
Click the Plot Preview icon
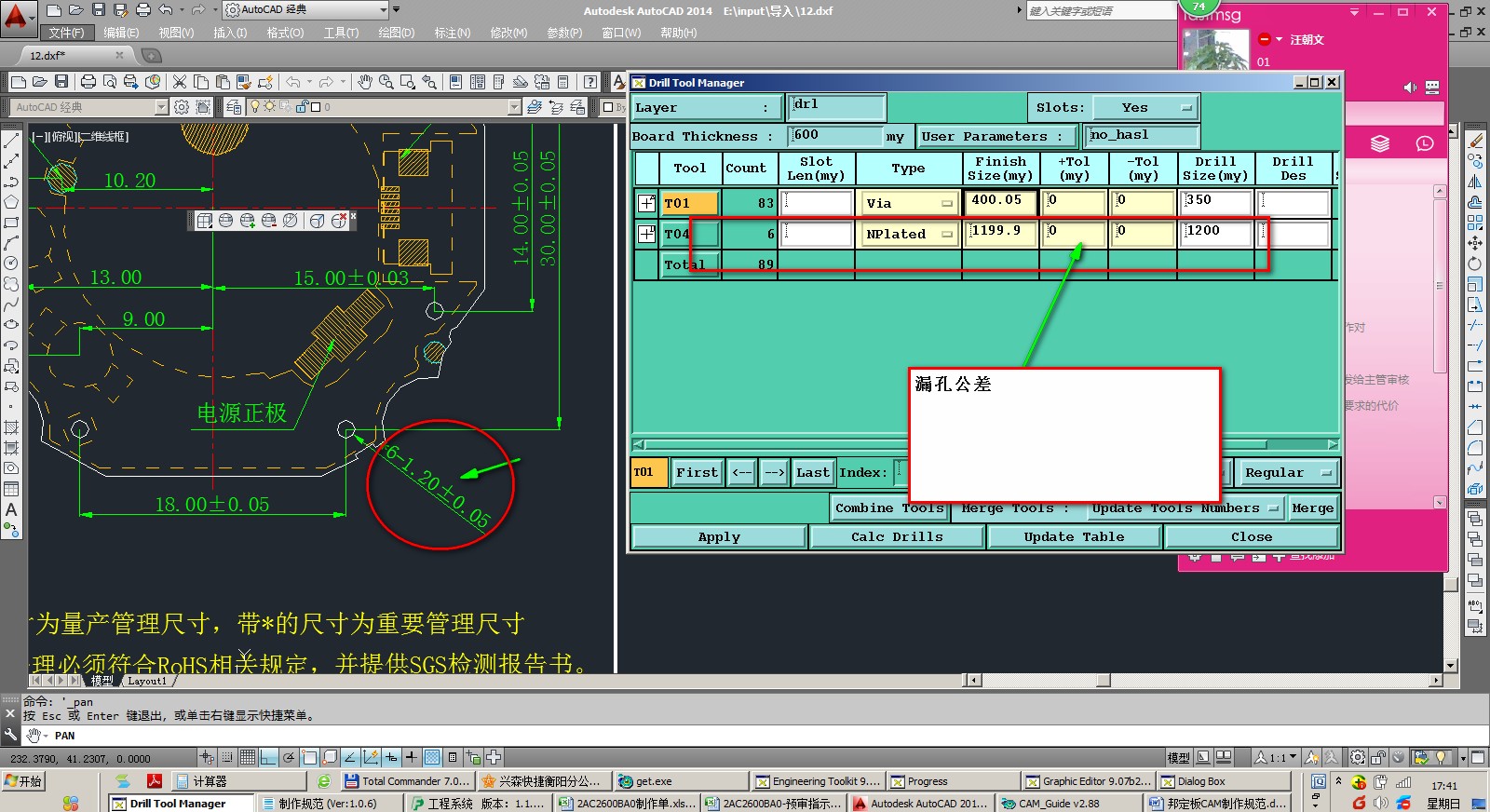point(110,82)
